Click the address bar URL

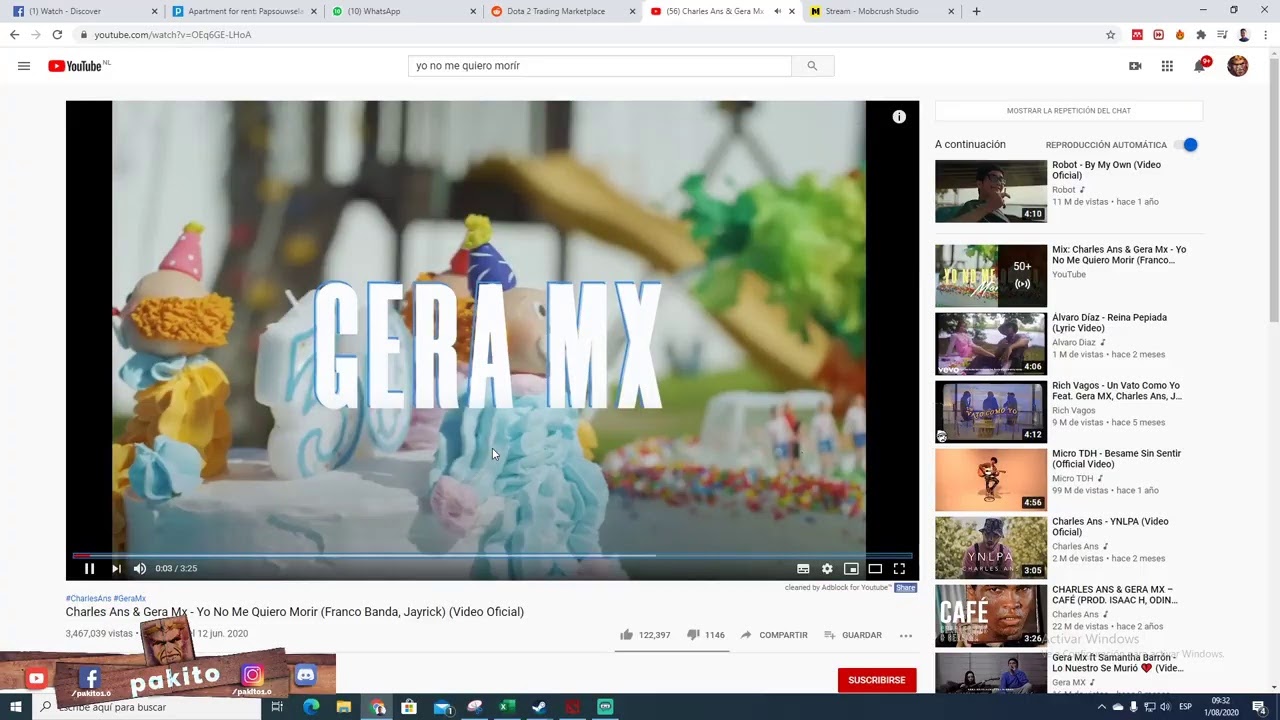[x=172, y=35]
